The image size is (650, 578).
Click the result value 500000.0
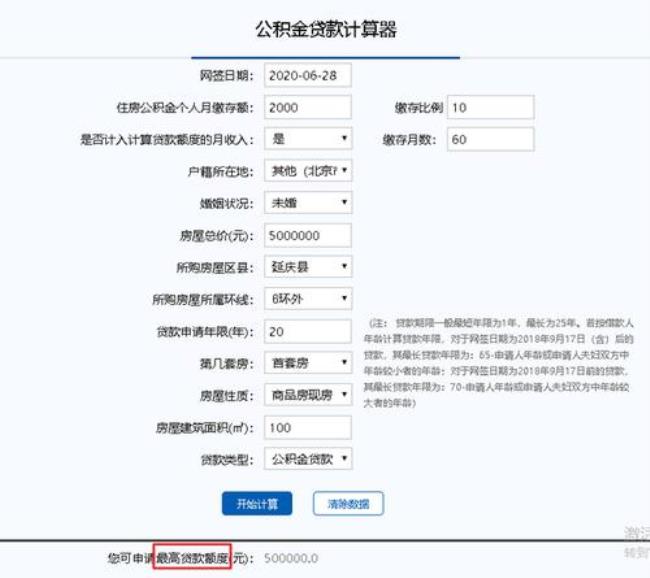pyautogui.click(x=291, y=559)
